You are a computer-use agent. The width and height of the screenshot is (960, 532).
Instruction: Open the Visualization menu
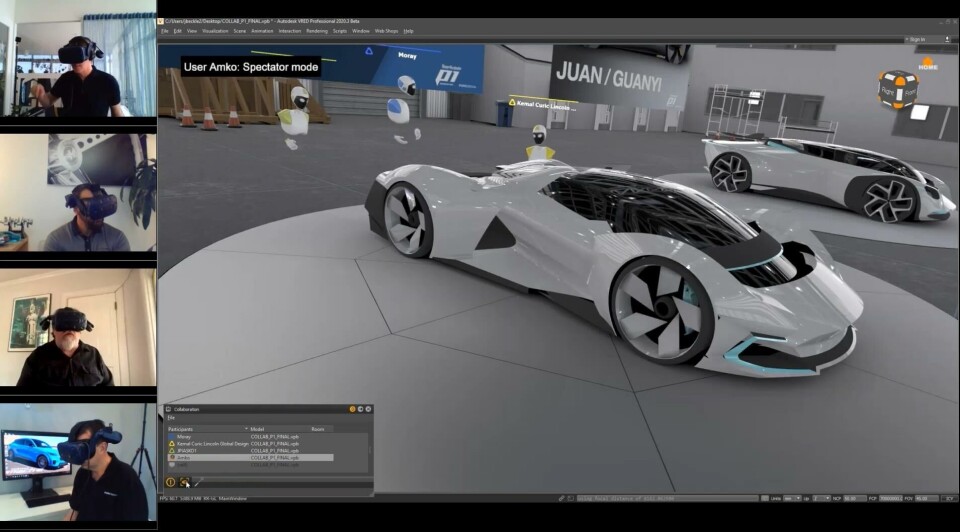tap(215, 31)
